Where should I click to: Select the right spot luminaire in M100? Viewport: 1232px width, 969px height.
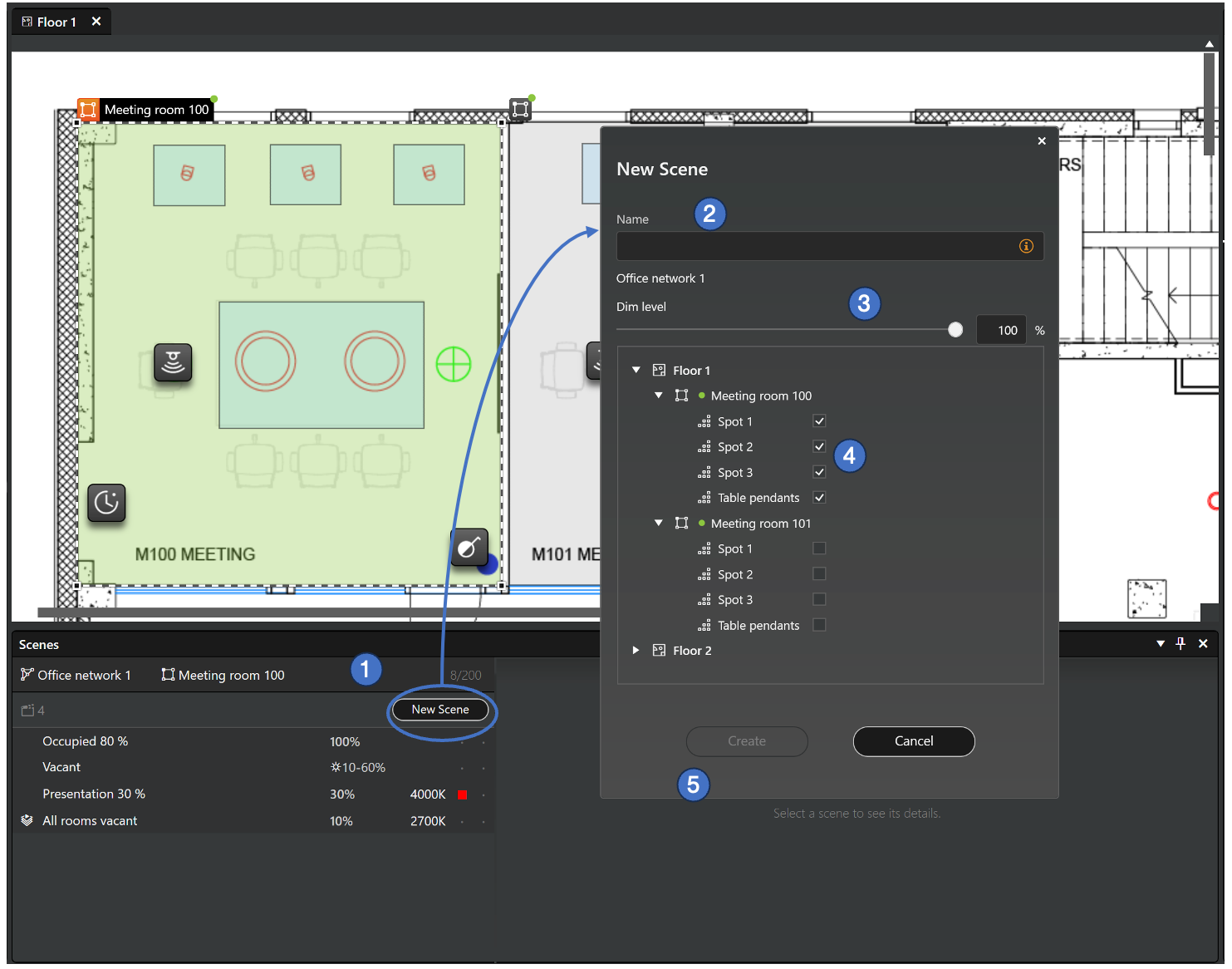coord(429,174)
